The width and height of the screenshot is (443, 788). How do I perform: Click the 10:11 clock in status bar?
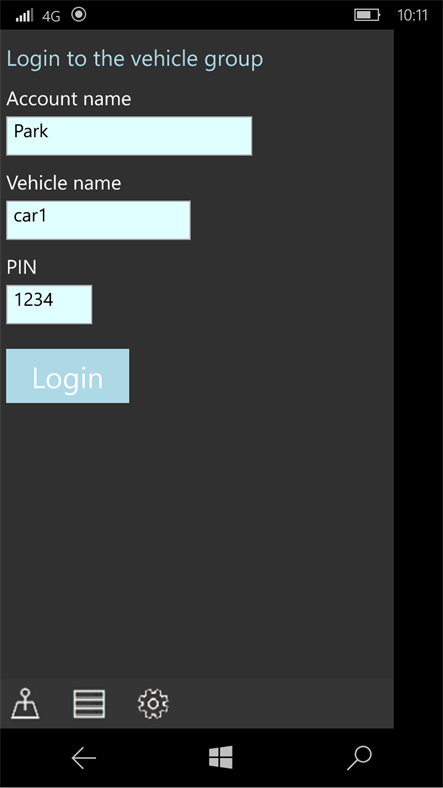coord(412,16)
